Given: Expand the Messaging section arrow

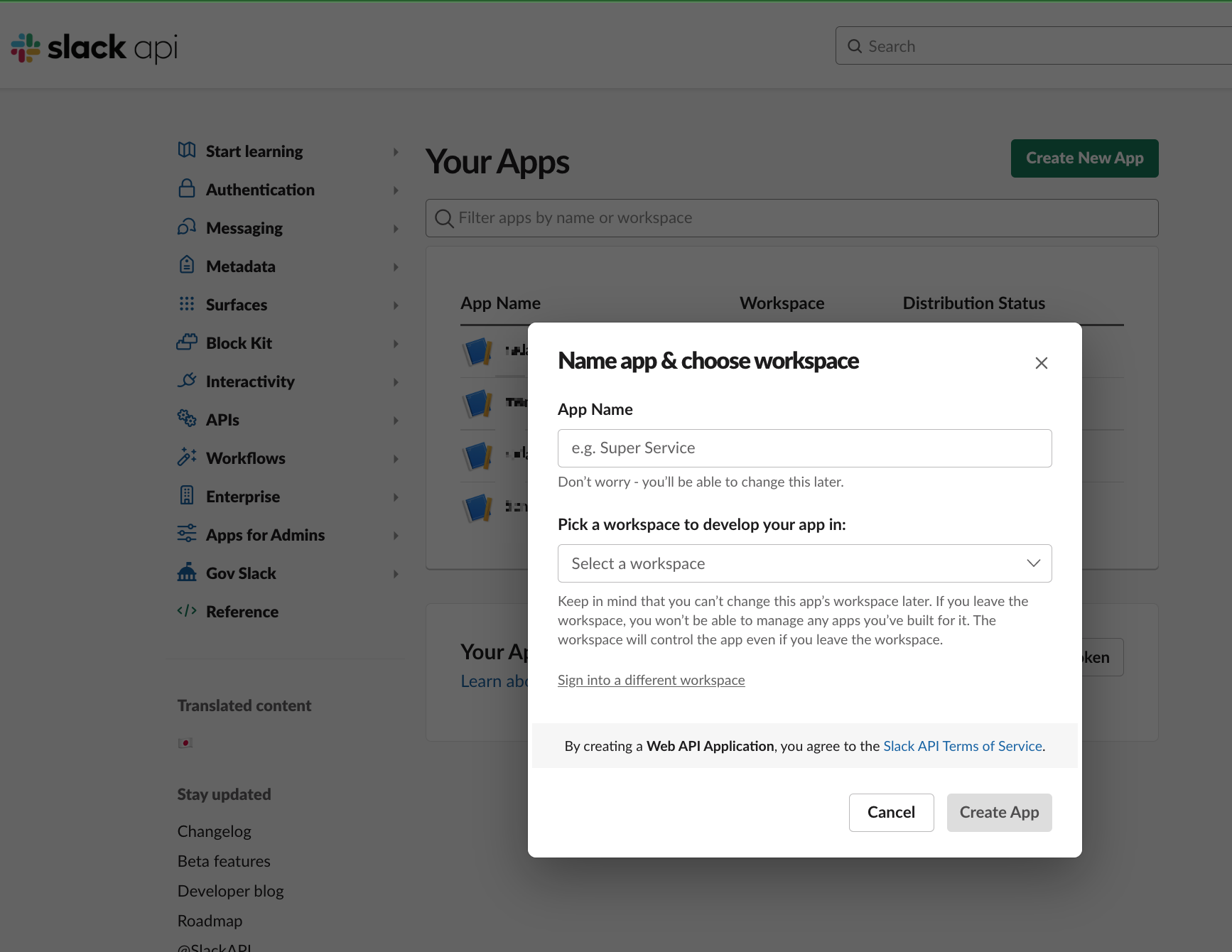Looking at the screenshot, I should (x=396, y=229).
